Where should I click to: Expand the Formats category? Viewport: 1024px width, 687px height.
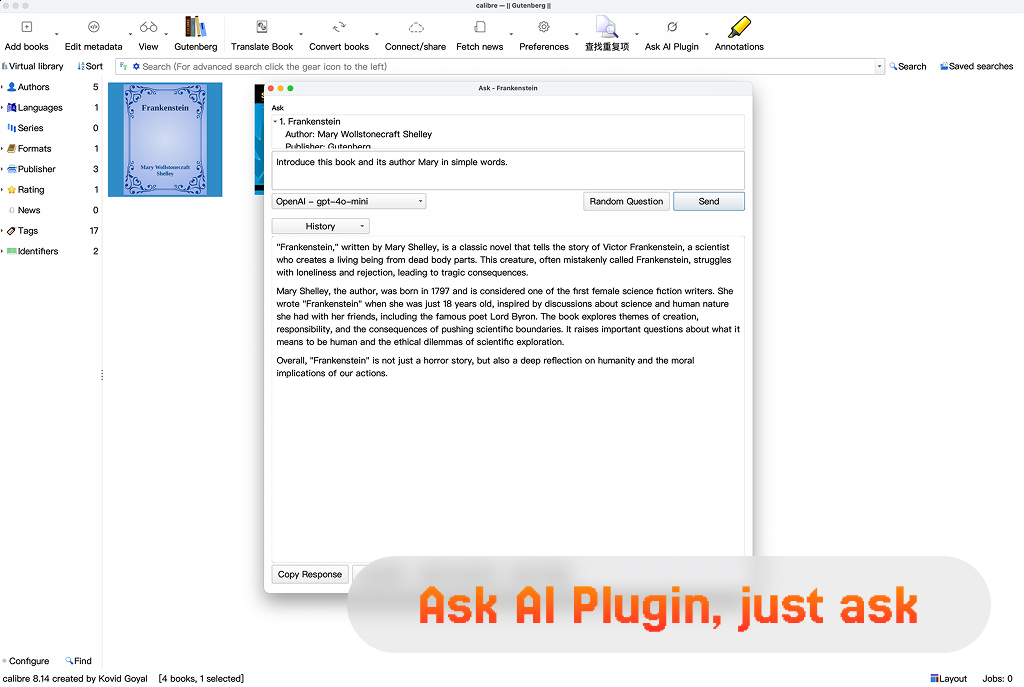click(x=3, y=149)
